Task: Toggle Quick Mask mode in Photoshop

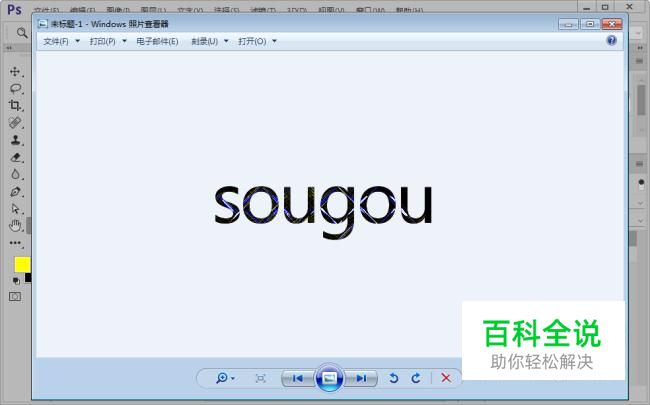Action: click(x=15, y=296)
